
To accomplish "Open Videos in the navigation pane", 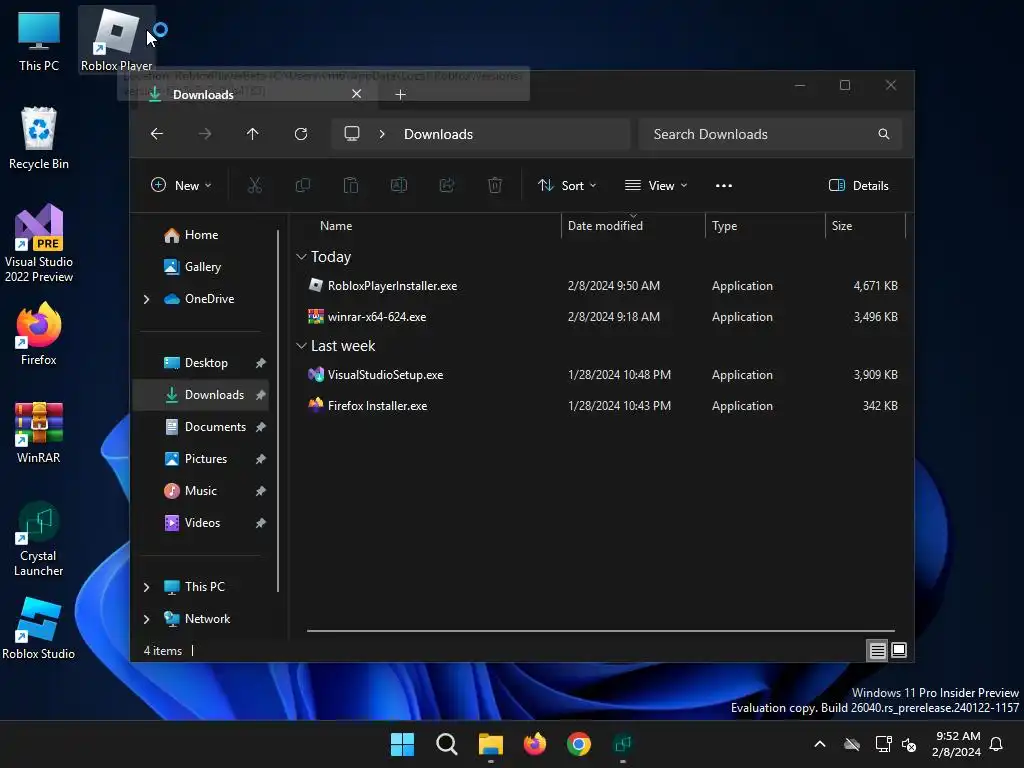I will [200, 523].
